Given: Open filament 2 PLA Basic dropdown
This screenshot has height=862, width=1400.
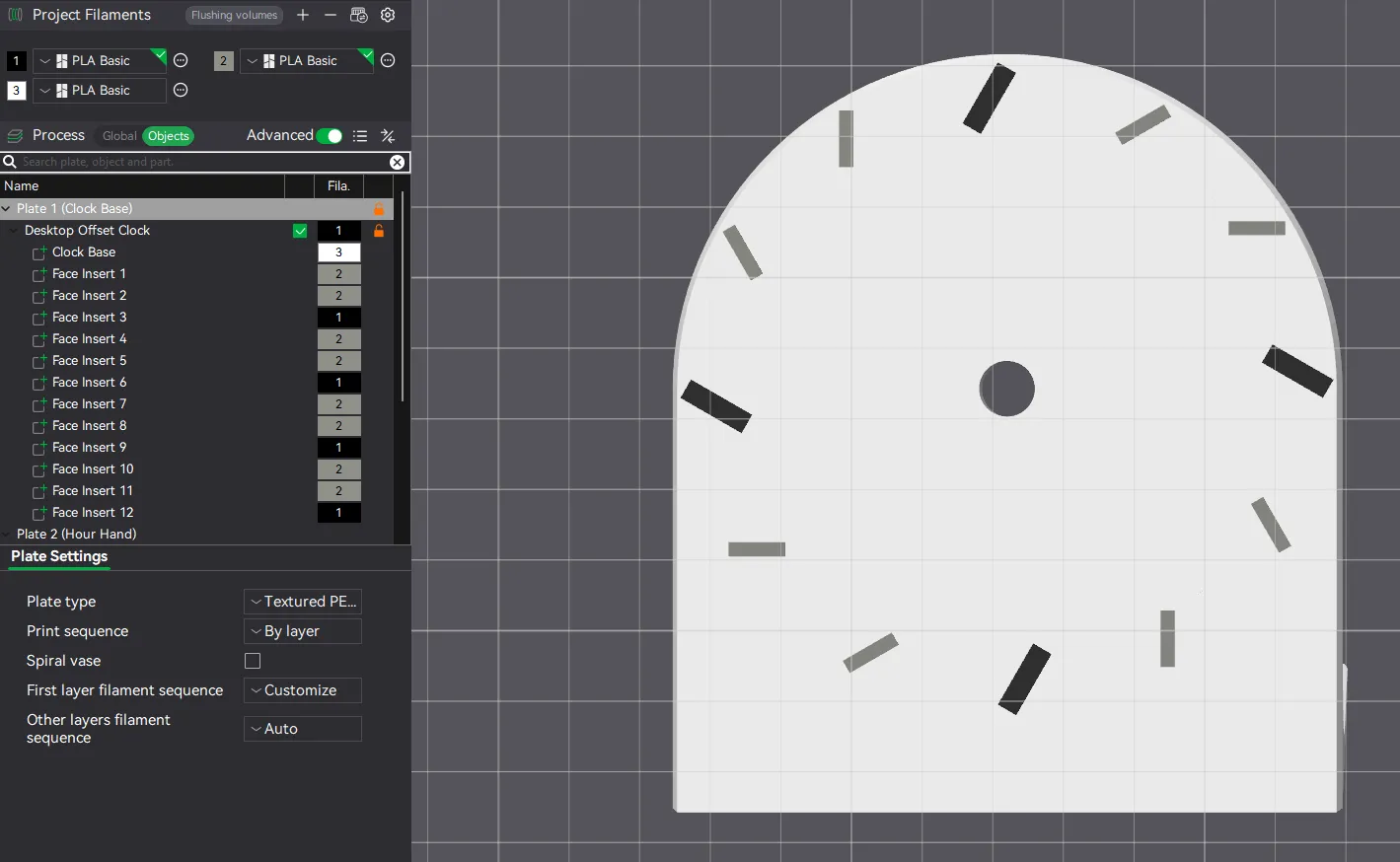Looking at the screenshot, I should click(x=307, y=60).
